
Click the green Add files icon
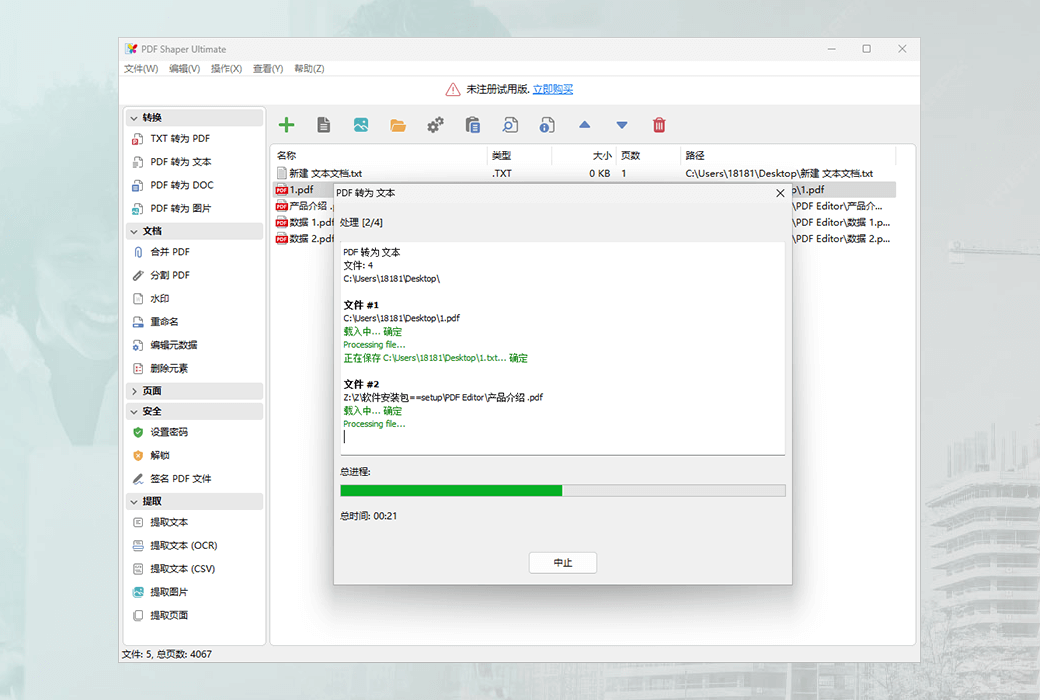tap(286, 124)
